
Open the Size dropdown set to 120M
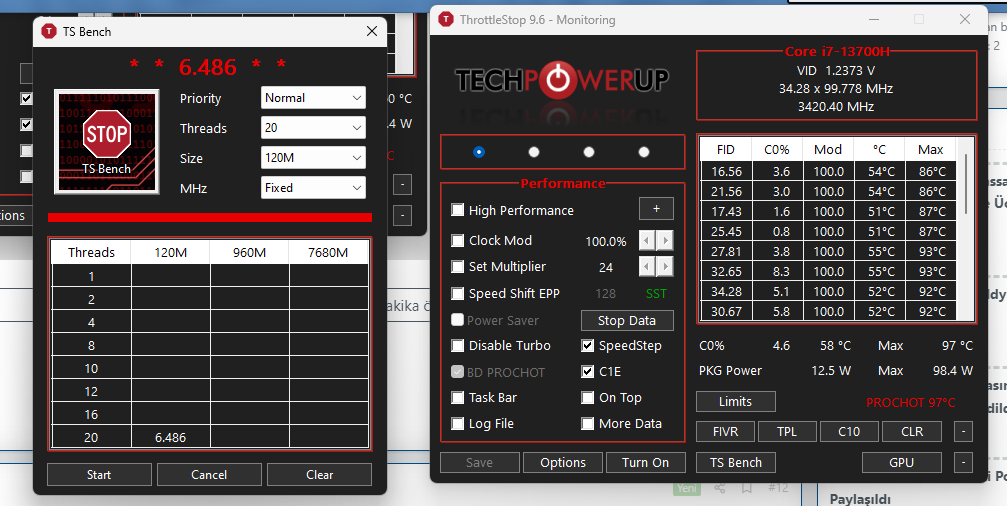[313, 157]
